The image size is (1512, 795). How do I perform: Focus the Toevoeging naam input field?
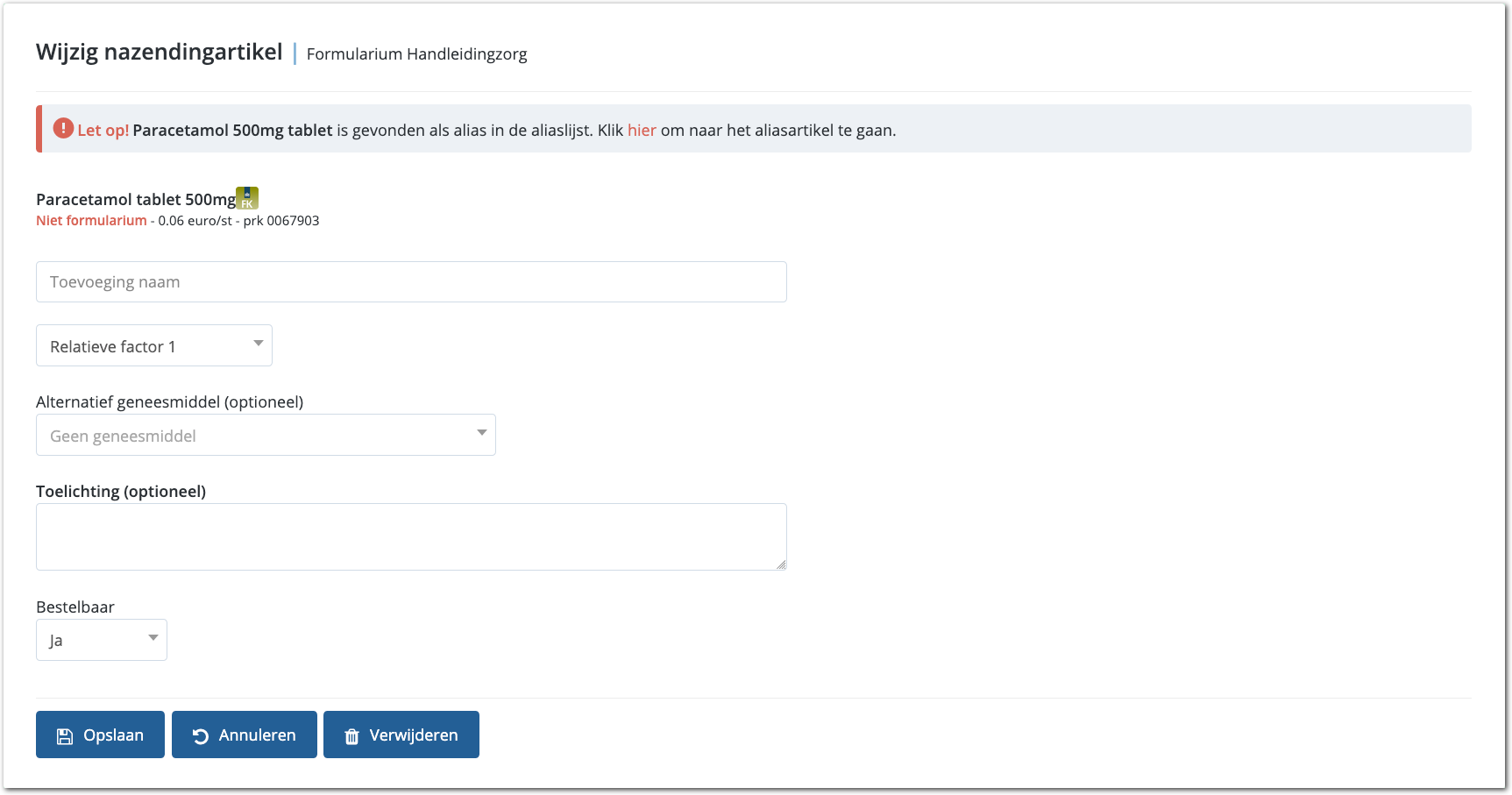(x=411, y=282)
